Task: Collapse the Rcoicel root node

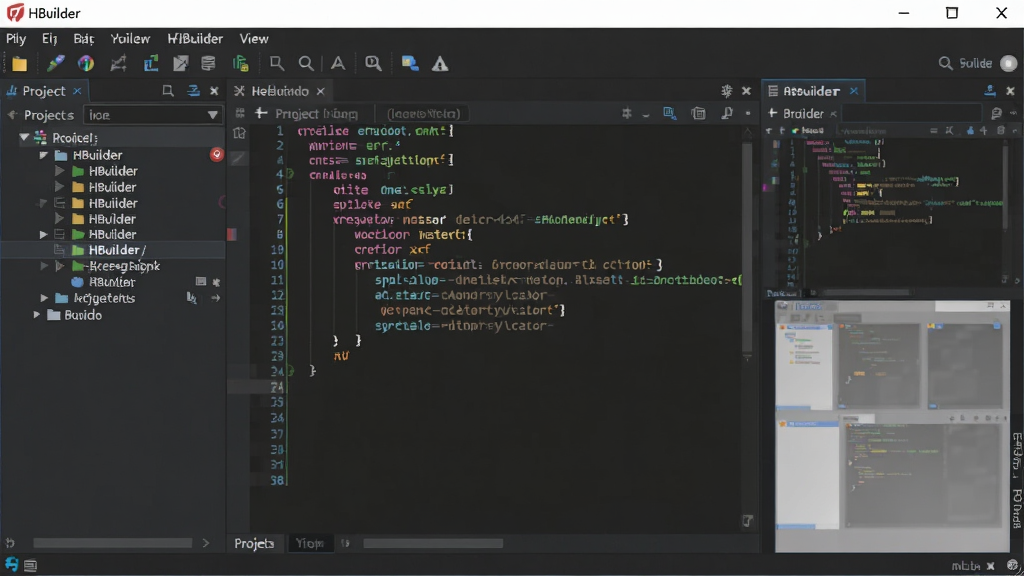Action: 24,137
